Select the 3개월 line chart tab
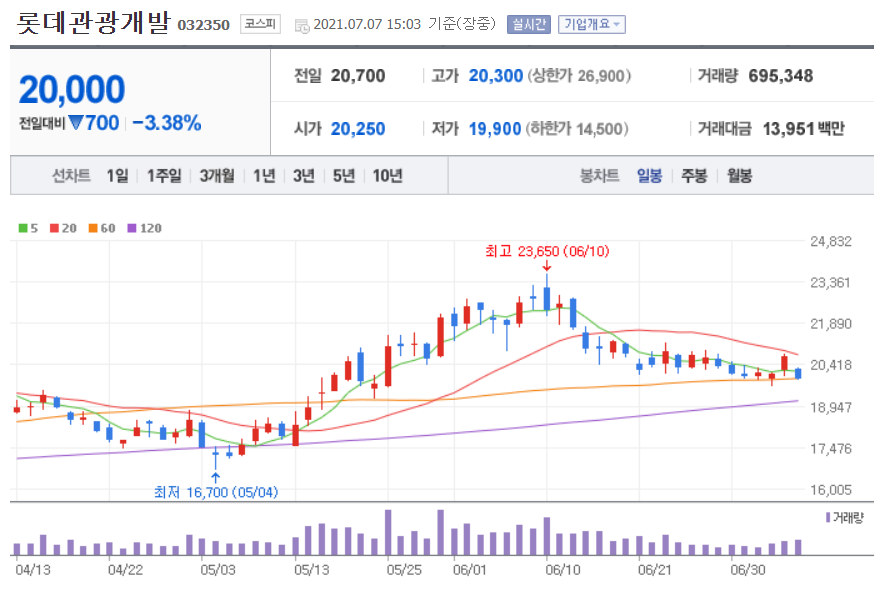This screenshot has width=874, height=592. pos(217,176)
